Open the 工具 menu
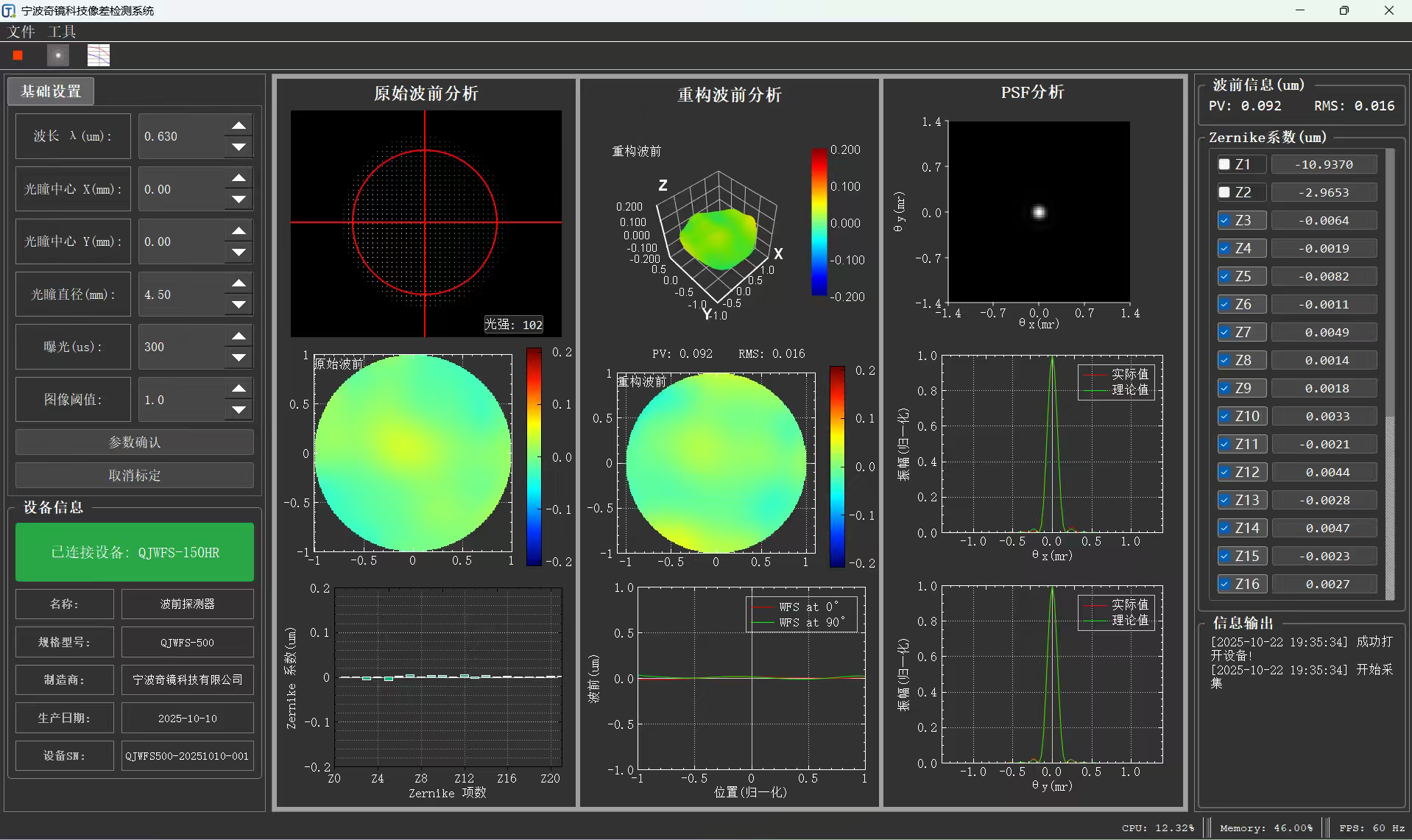Screen dimensions: 1412x840 [62, 32]
